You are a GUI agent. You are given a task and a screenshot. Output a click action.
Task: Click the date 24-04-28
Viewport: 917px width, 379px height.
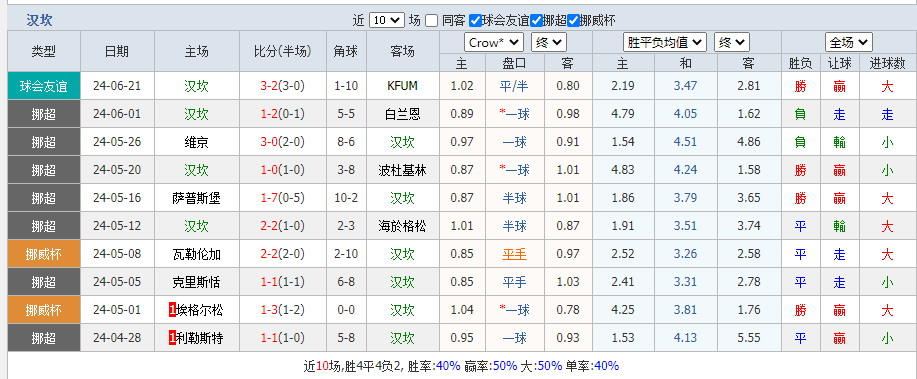pos(117,339)
